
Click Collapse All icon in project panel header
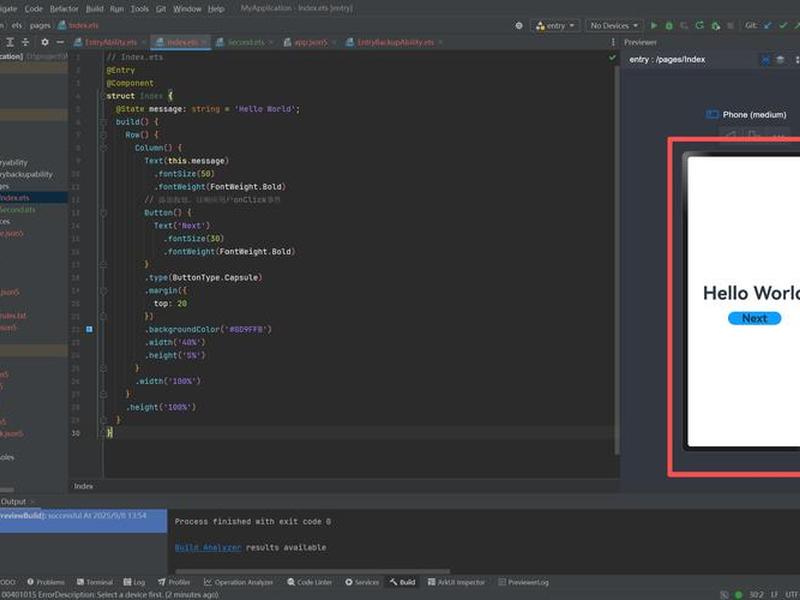26,42
